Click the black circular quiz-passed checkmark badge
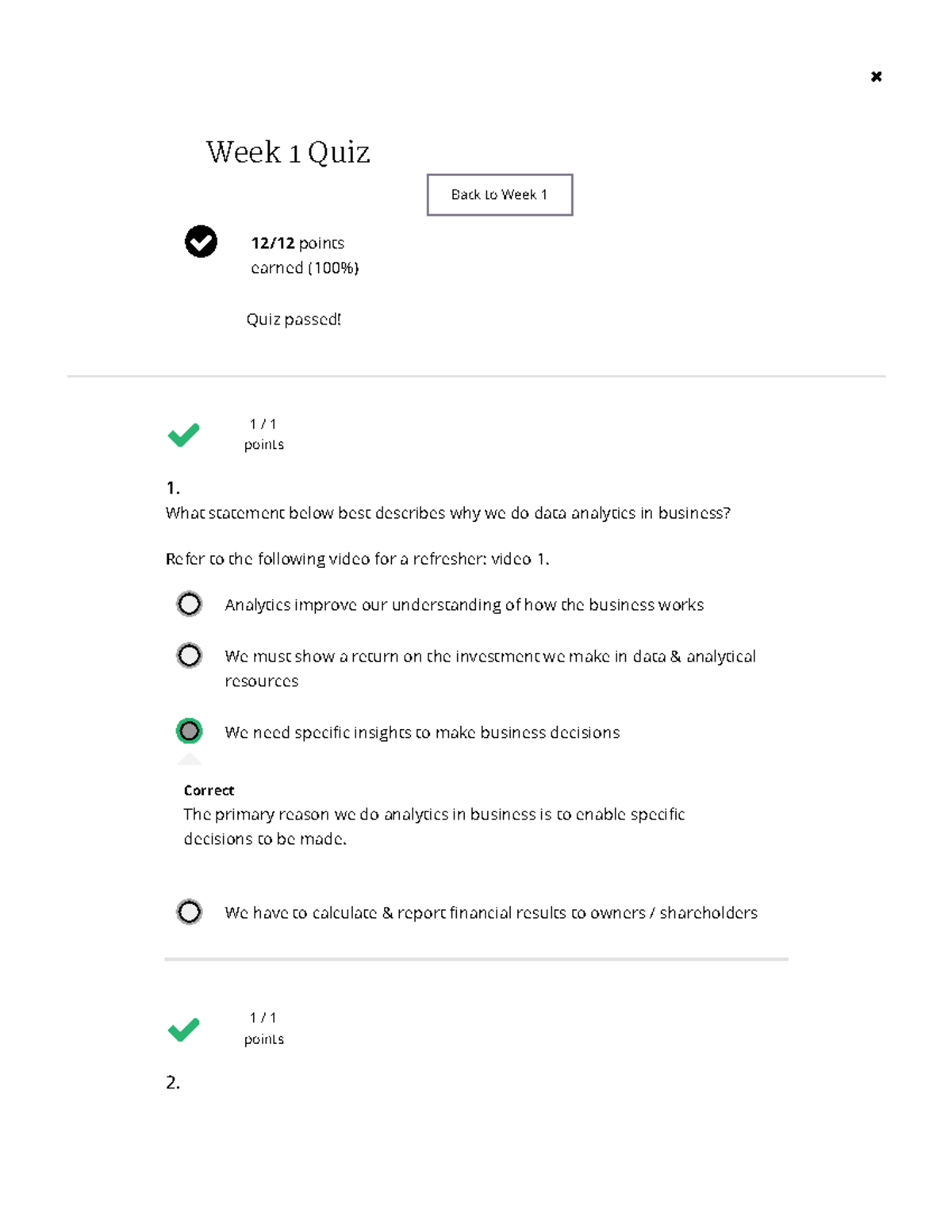The width and height of the screenshot is (952, 1232). [x=202, y=242]
